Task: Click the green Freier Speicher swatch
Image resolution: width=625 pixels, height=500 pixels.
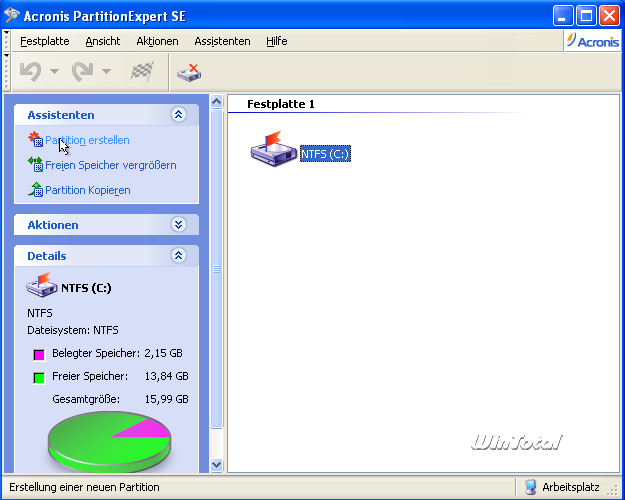Action: pos(39,378)
